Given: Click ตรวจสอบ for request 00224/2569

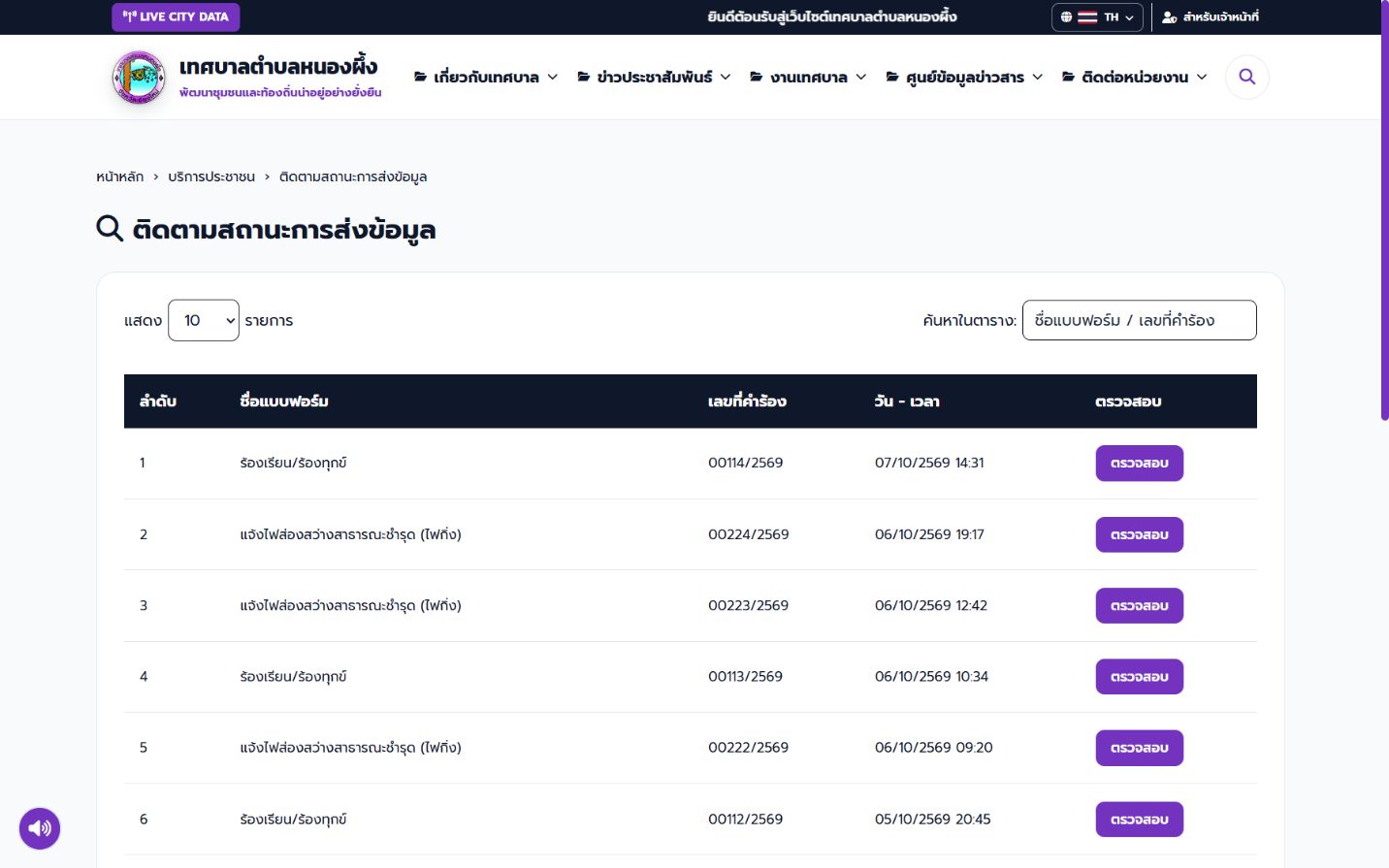Looking at the screenshot, I should [x=1140, y=534].
